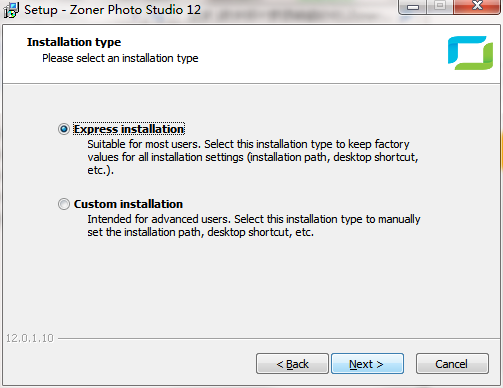Go Back to the previous step
Screen dimensions: 503x388
[292, 364]
